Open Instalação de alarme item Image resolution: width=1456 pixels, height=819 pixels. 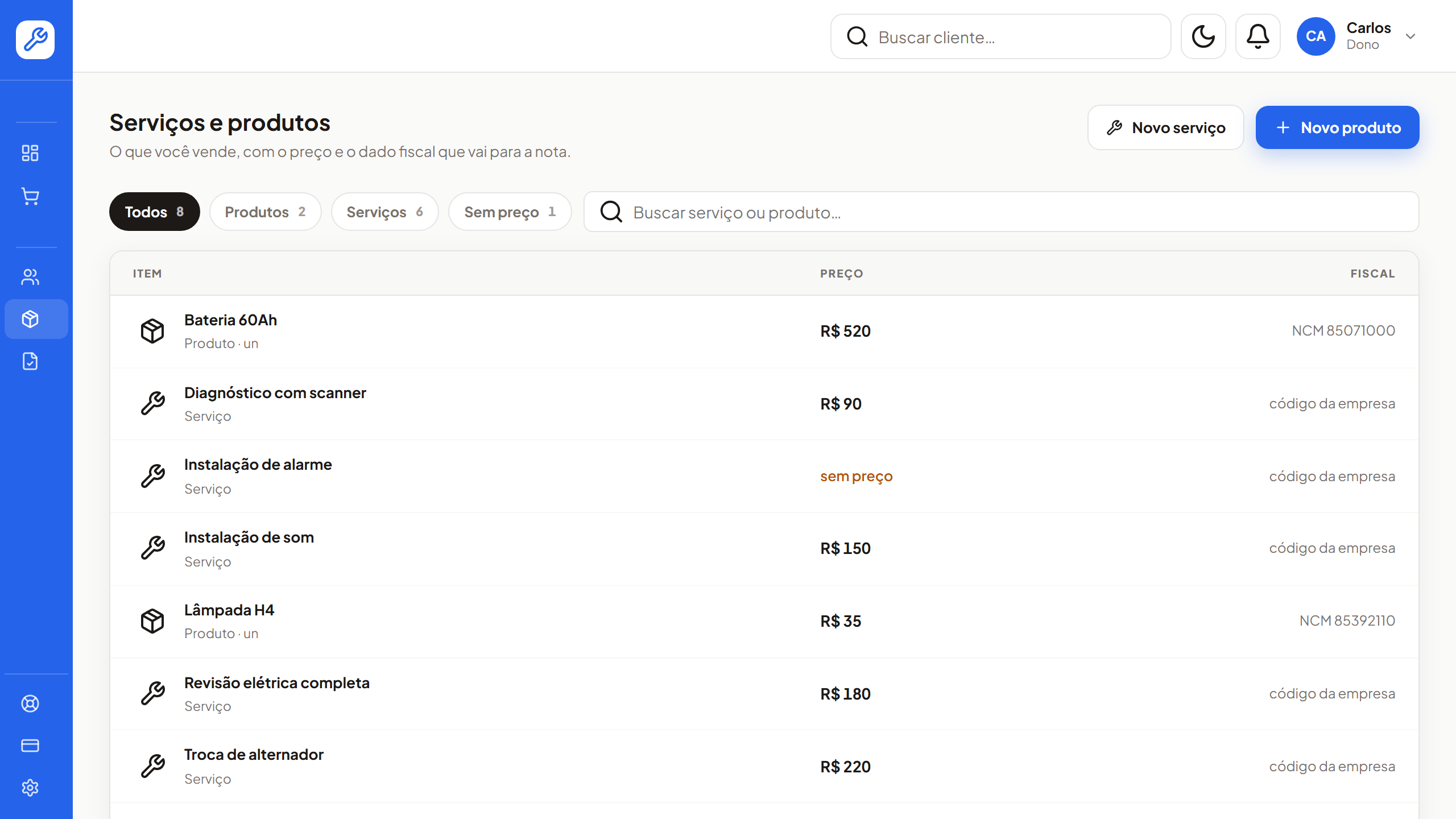click(x=764, y=476)
